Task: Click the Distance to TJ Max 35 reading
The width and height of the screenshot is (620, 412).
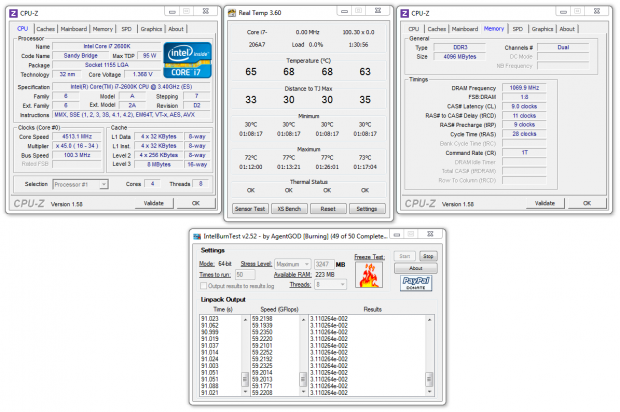Action: [x=365, y=100]
